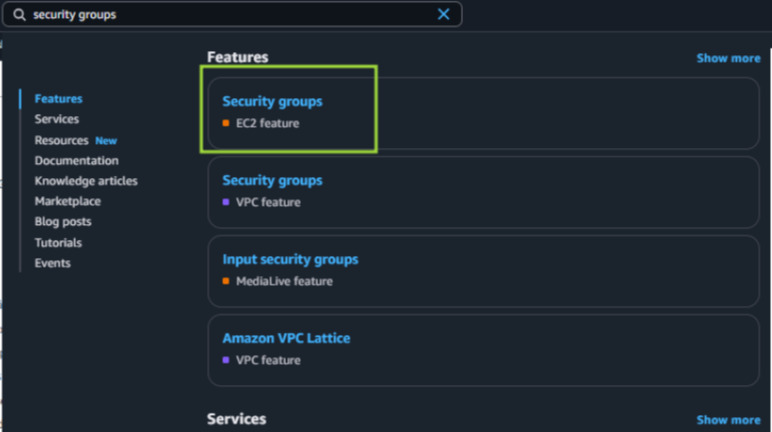Viewport: 772px width, 432px height.
Task: Show more Features results
Action: point(728,58)
